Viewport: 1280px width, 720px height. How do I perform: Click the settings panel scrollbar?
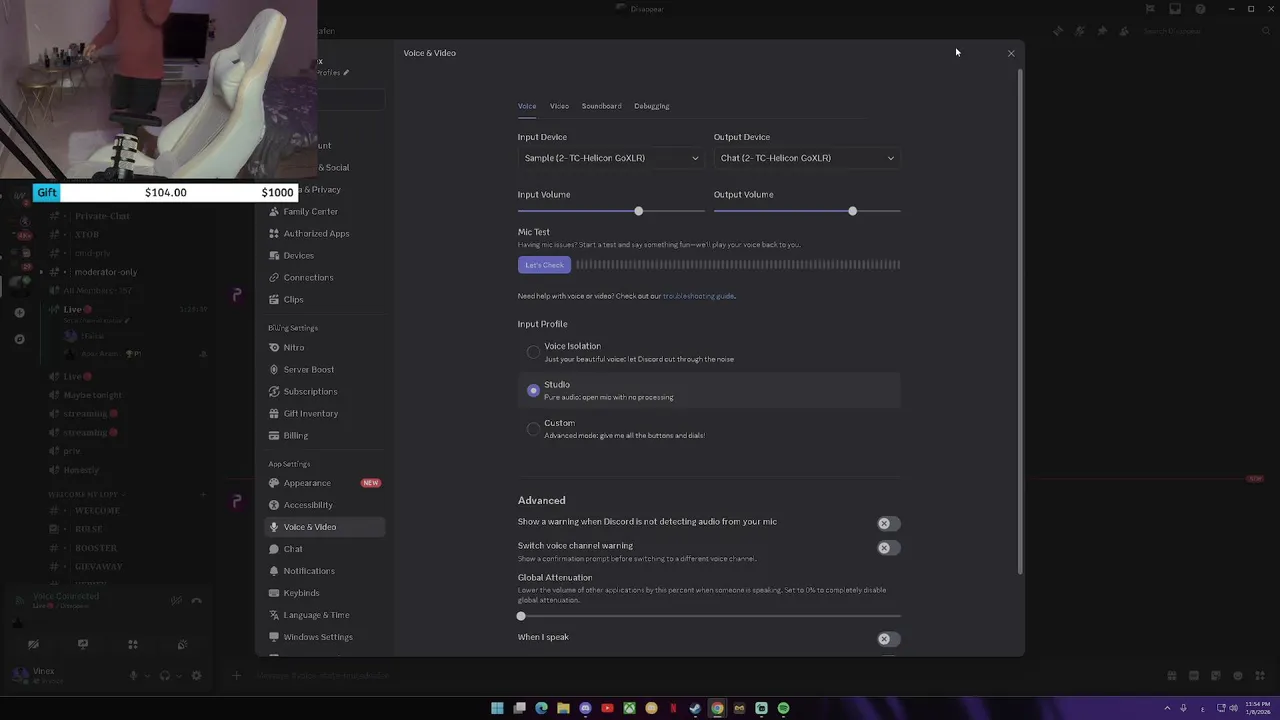1020,320
